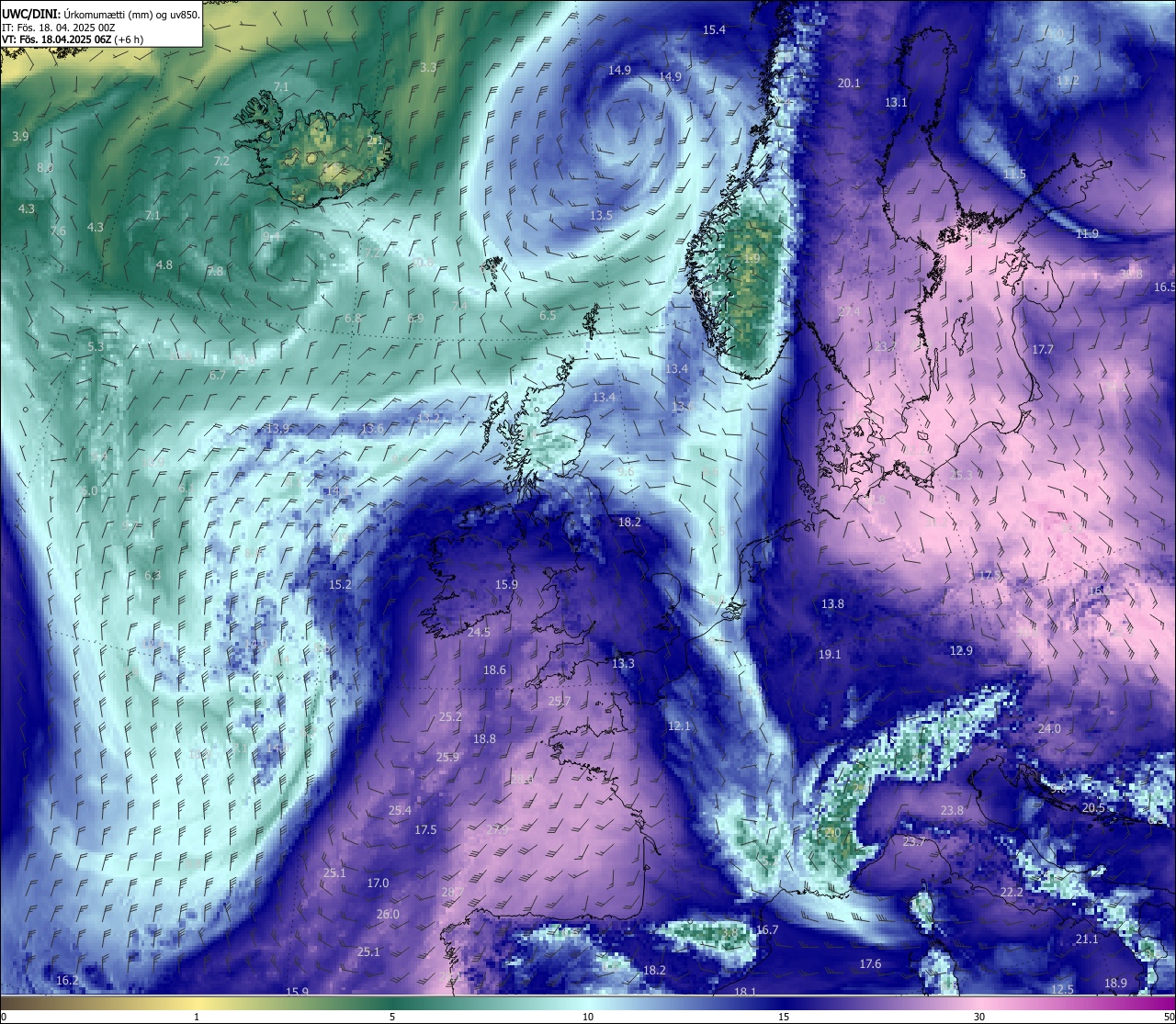Click the 4.8 value southwest of Iceland
Image resolution: width=1176 pixels, height=1024 pixels.
pyautogui.click(x=164, y=265)
